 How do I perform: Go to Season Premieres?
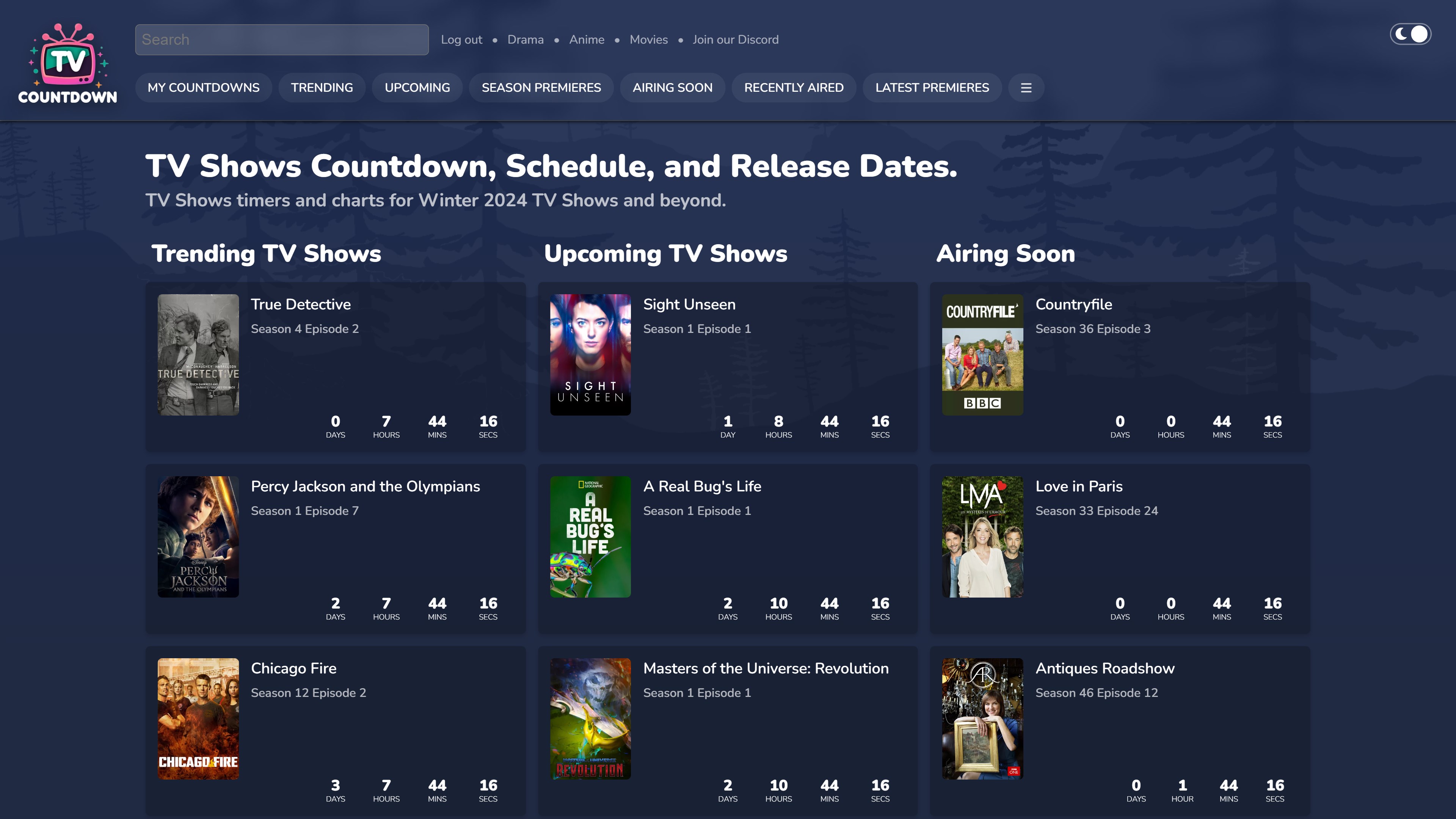click(x=541, y=88)
